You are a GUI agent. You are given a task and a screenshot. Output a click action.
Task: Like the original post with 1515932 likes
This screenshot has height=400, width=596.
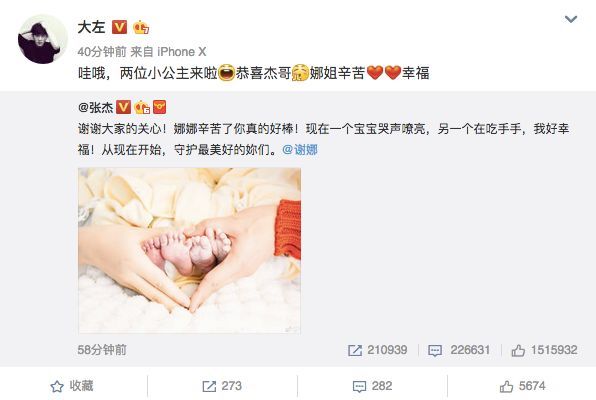pos(544,350)
